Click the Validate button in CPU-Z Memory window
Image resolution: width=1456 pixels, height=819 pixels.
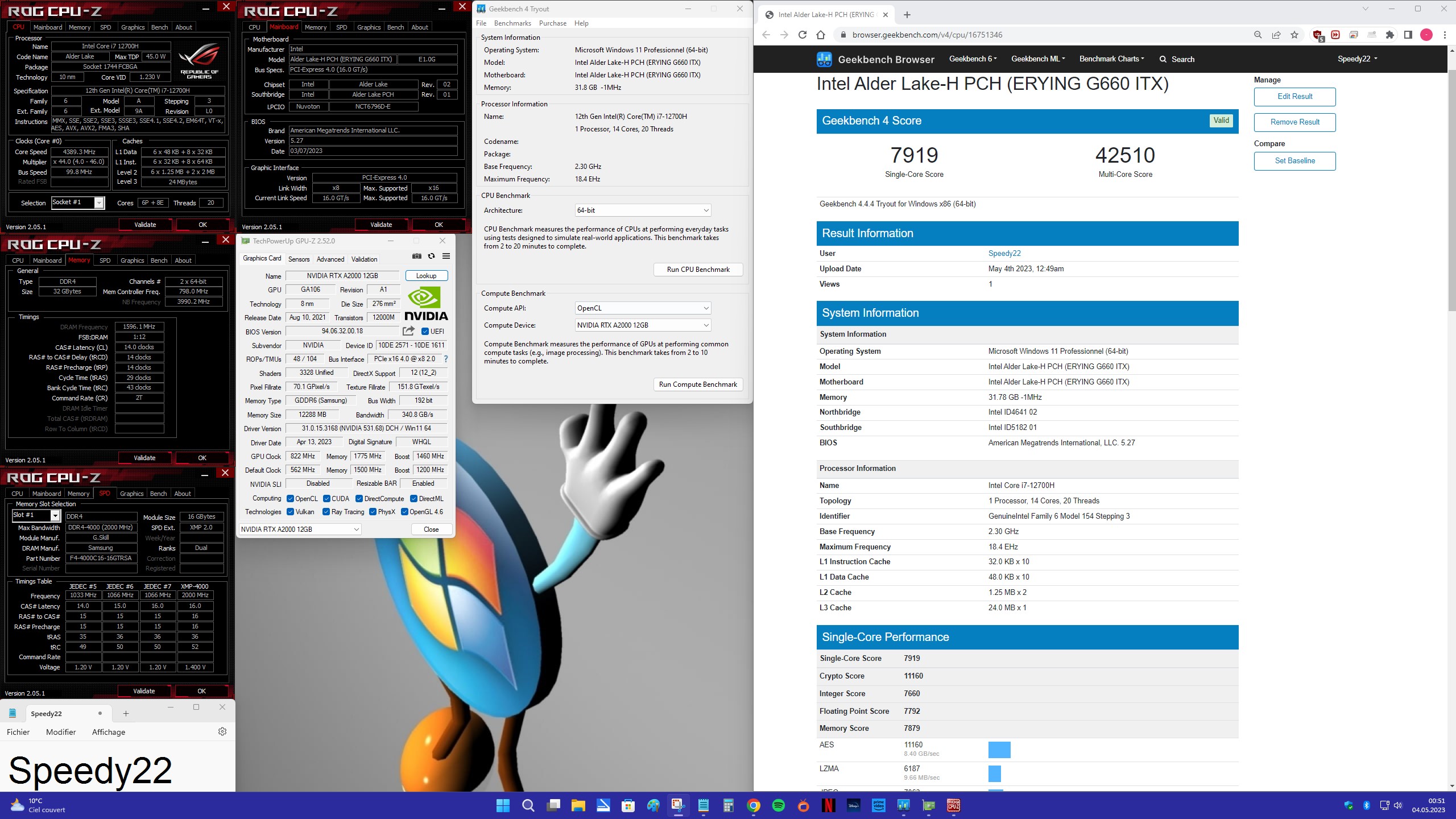tap(144, 458)
